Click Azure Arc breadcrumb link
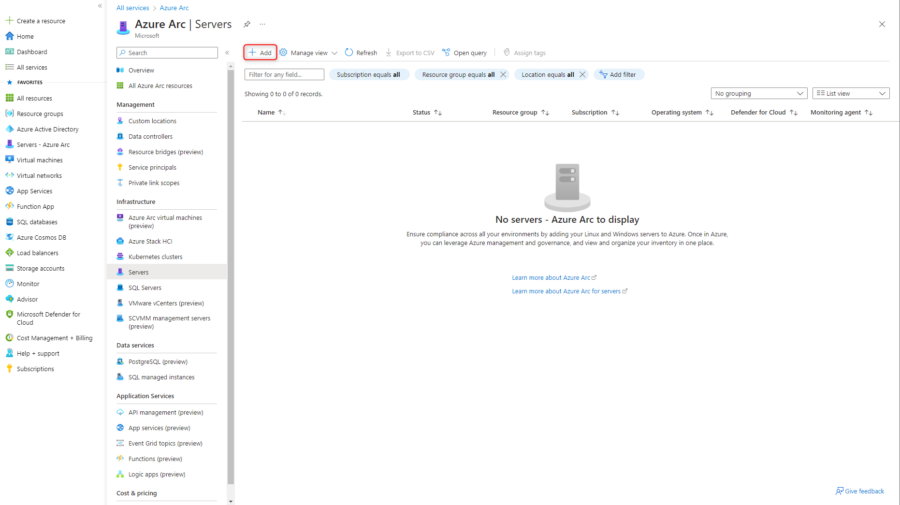This screenshot has height=505, width=900. [174, 8]
